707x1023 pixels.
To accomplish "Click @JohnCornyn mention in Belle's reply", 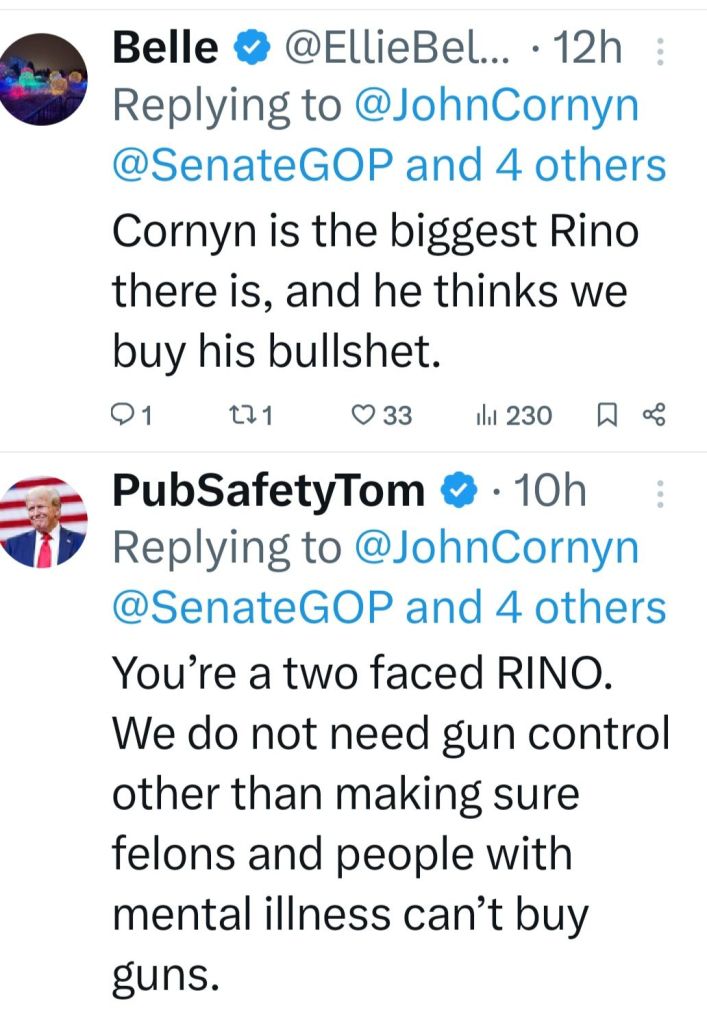I will tap(497, 107).
